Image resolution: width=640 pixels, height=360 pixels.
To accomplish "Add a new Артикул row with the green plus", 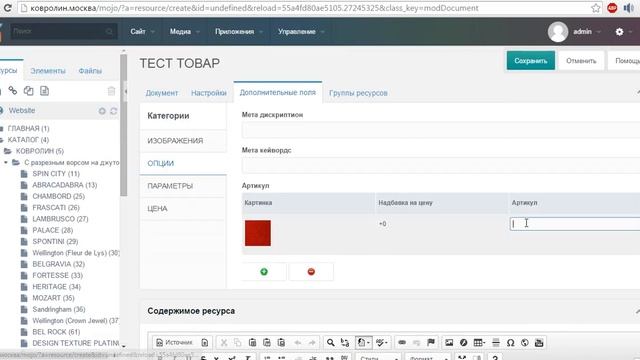I will (x=264, y=271).
